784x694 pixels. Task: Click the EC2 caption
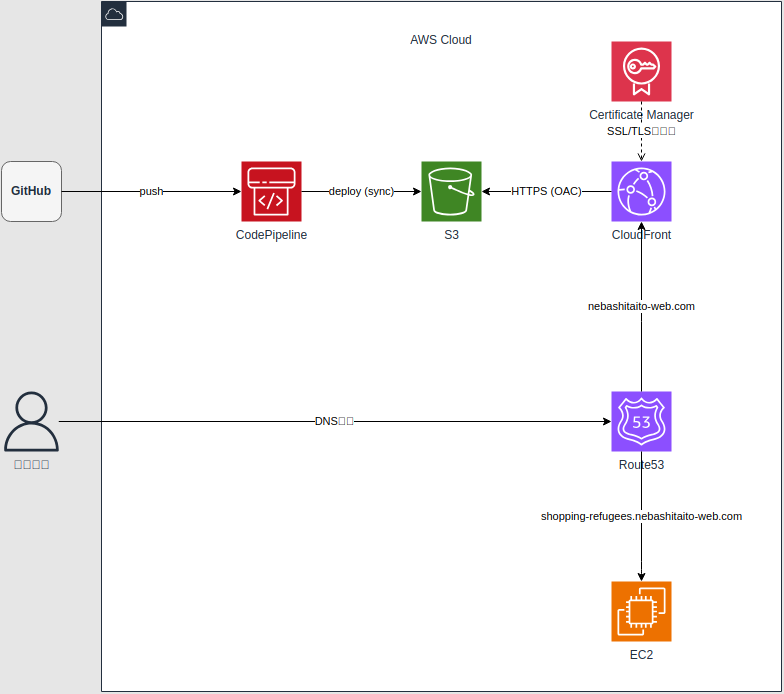pos(641,655)
